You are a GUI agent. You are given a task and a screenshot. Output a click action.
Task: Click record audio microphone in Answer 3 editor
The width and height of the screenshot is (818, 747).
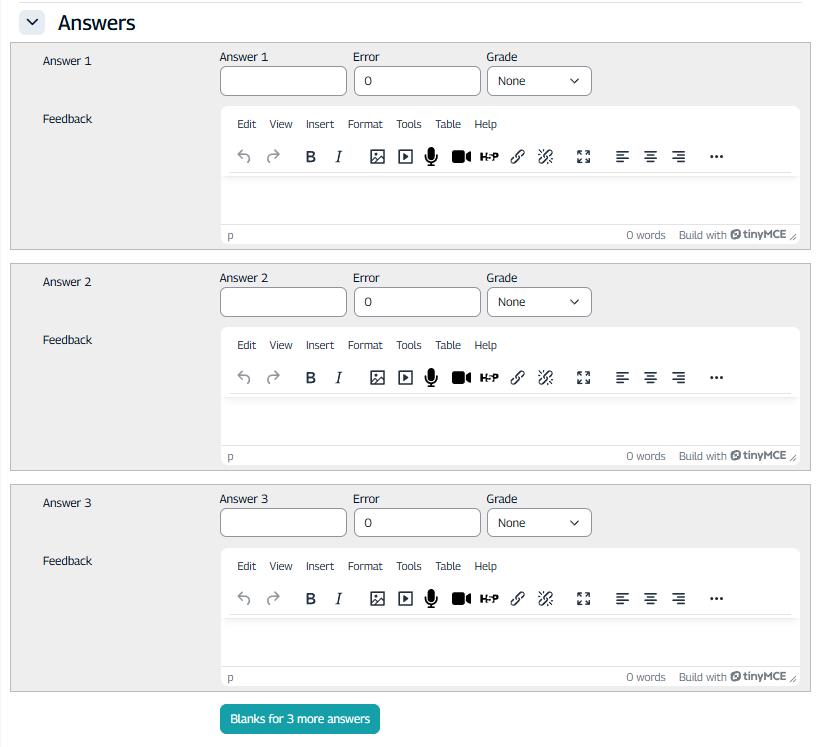click(x=431, y=599)
